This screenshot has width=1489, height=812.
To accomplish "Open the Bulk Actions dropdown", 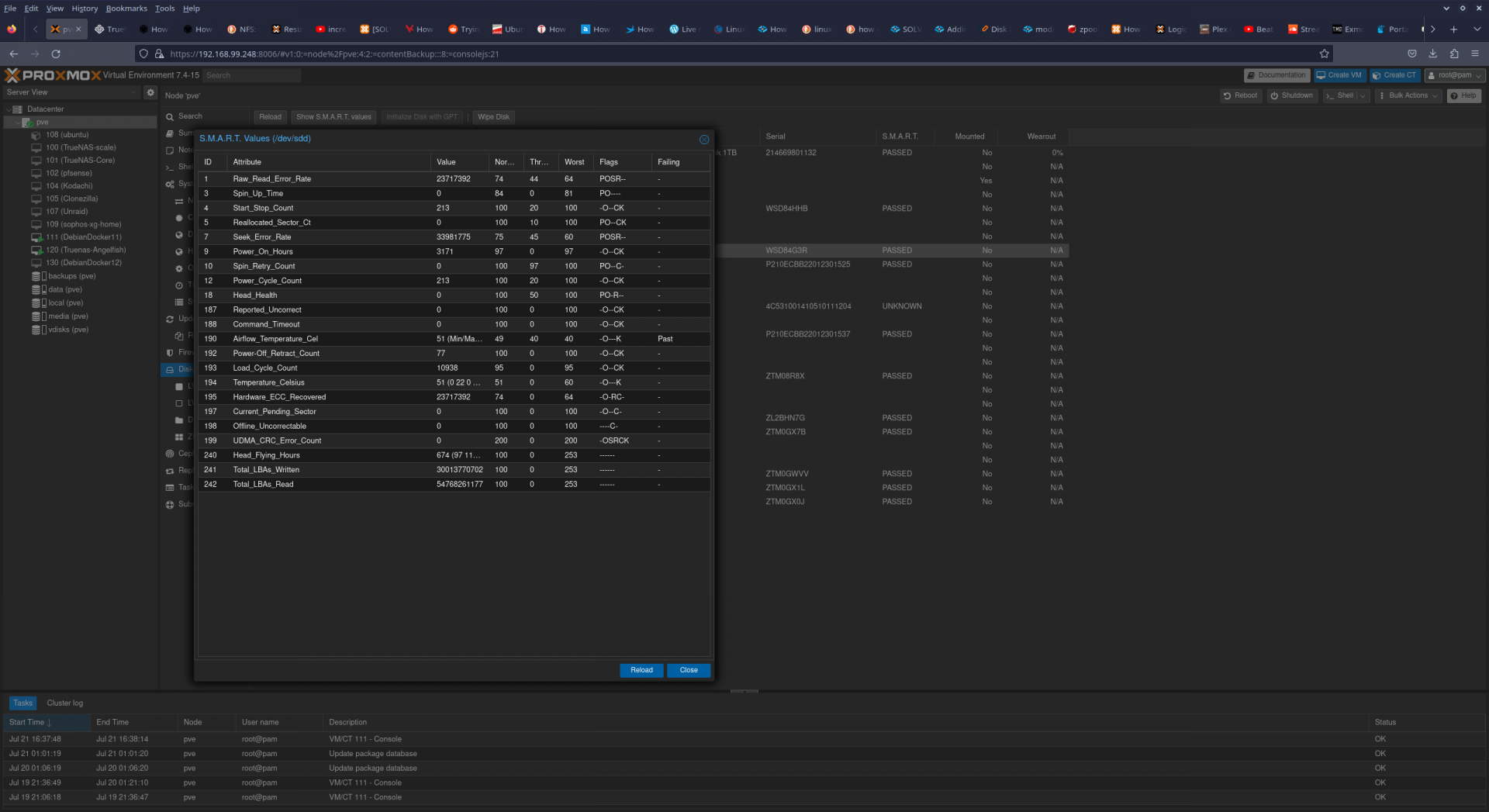I will (x=1408, y=96).
